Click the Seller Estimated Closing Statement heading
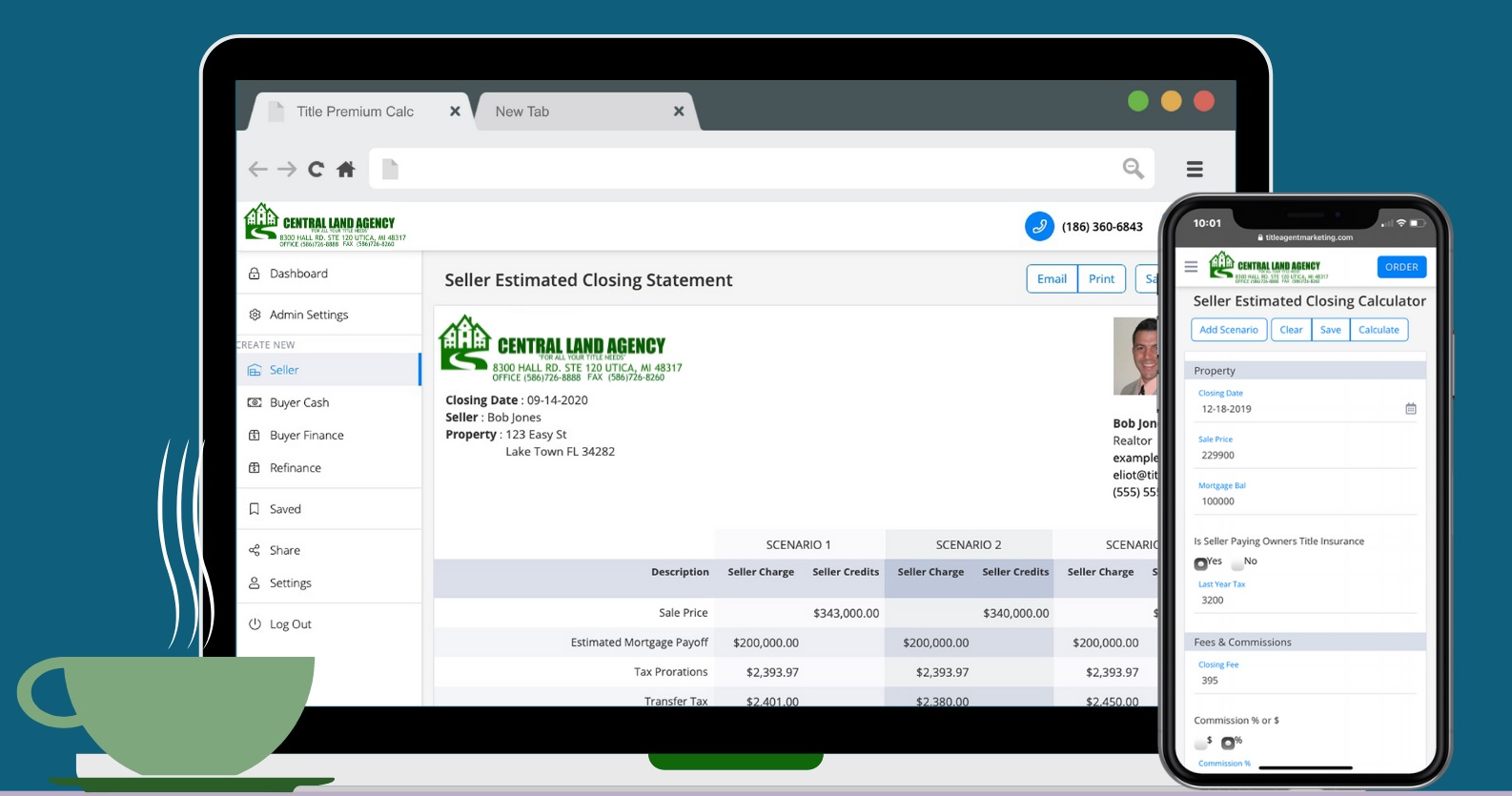The width and height of the screenshot is (1512, 796). click(x=588, y=280)
